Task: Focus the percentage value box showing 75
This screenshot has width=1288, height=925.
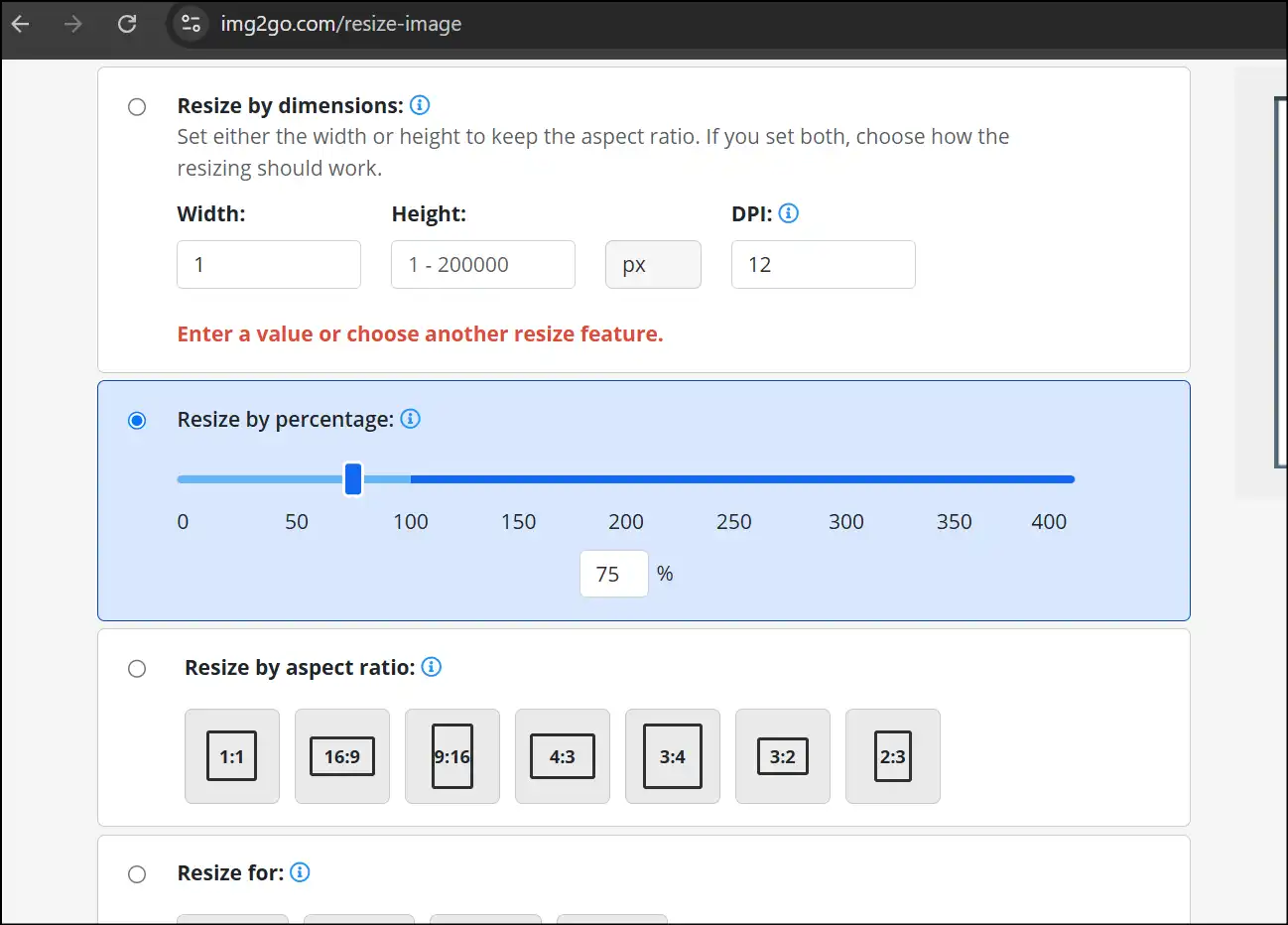Action: [614, 574]
